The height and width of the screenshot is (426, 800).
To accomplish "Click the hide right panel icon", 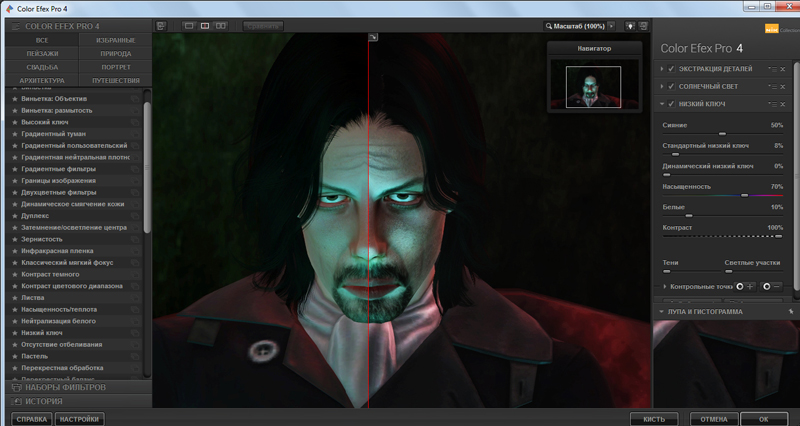I will tap(643, 26).
